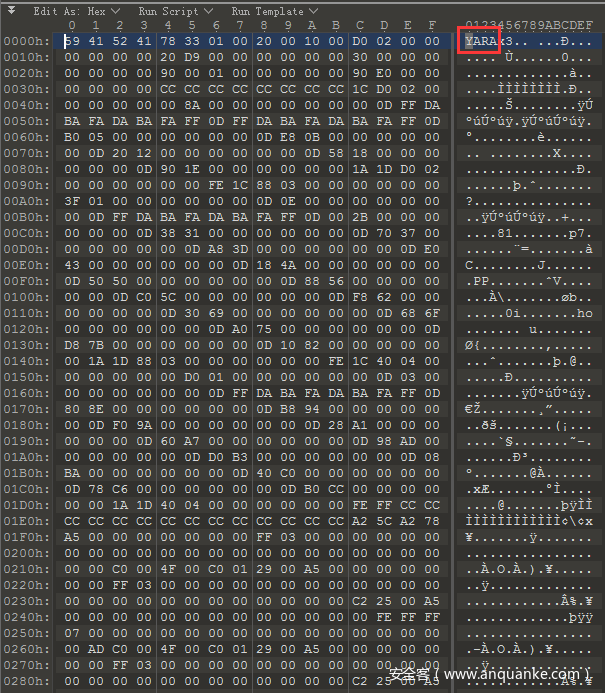Select row address 0200h
The width and height of the screenshot is (605, 693).
(x=27, y=553)
